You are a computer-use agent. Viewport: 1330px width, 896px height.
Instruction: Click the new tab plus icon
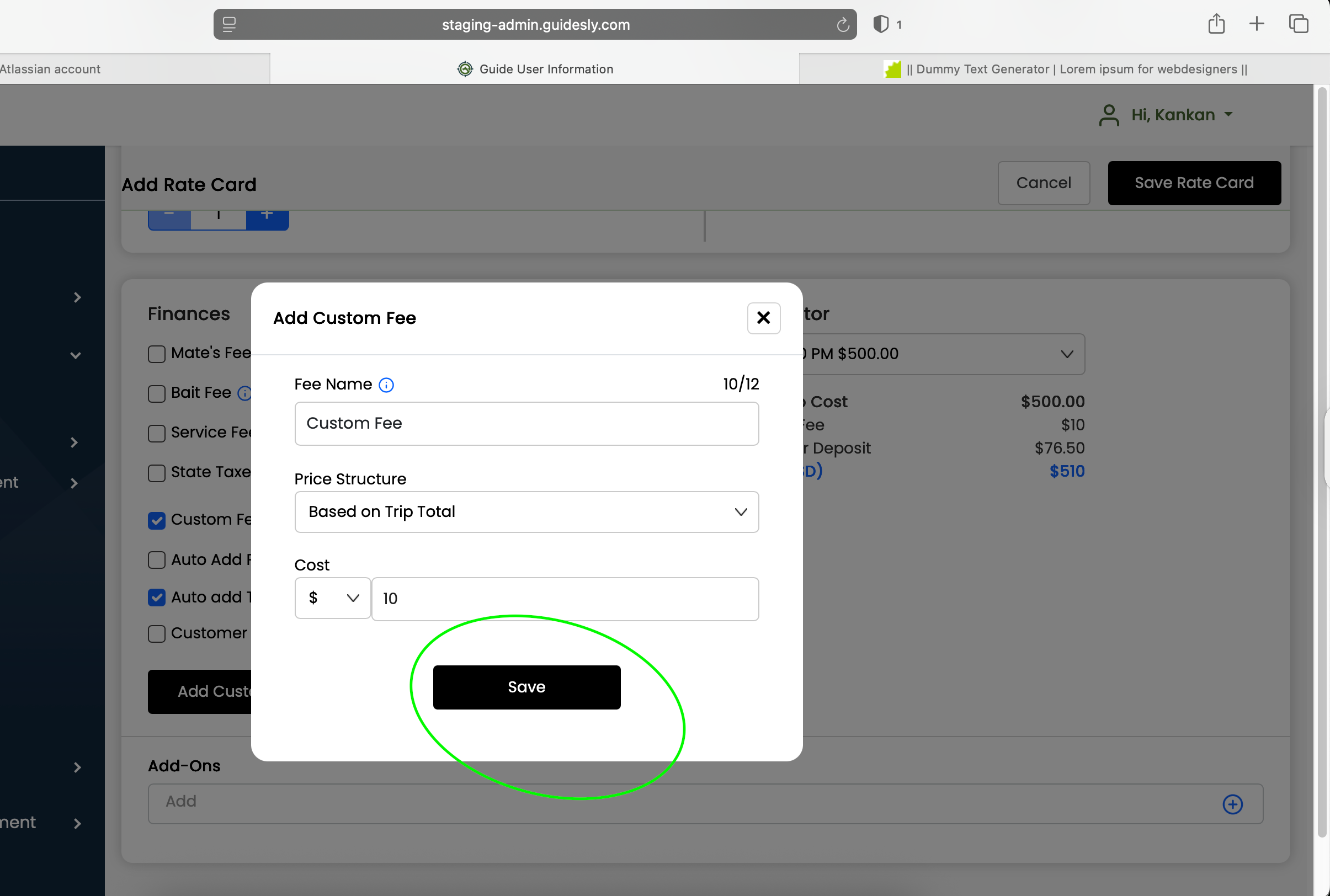click(x=1256, y=24)
